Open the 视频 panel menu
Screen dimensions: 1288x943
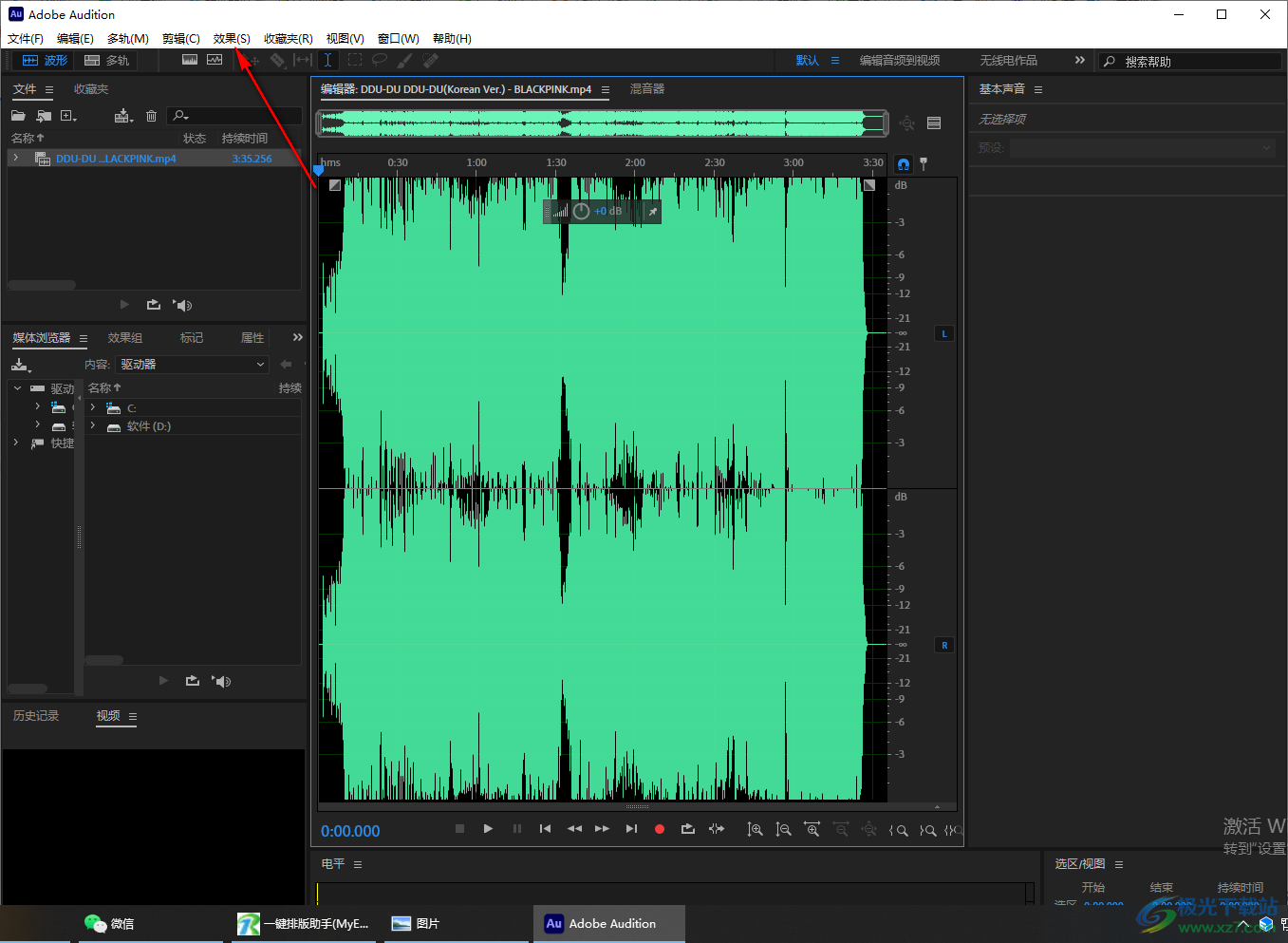[133, 717]
